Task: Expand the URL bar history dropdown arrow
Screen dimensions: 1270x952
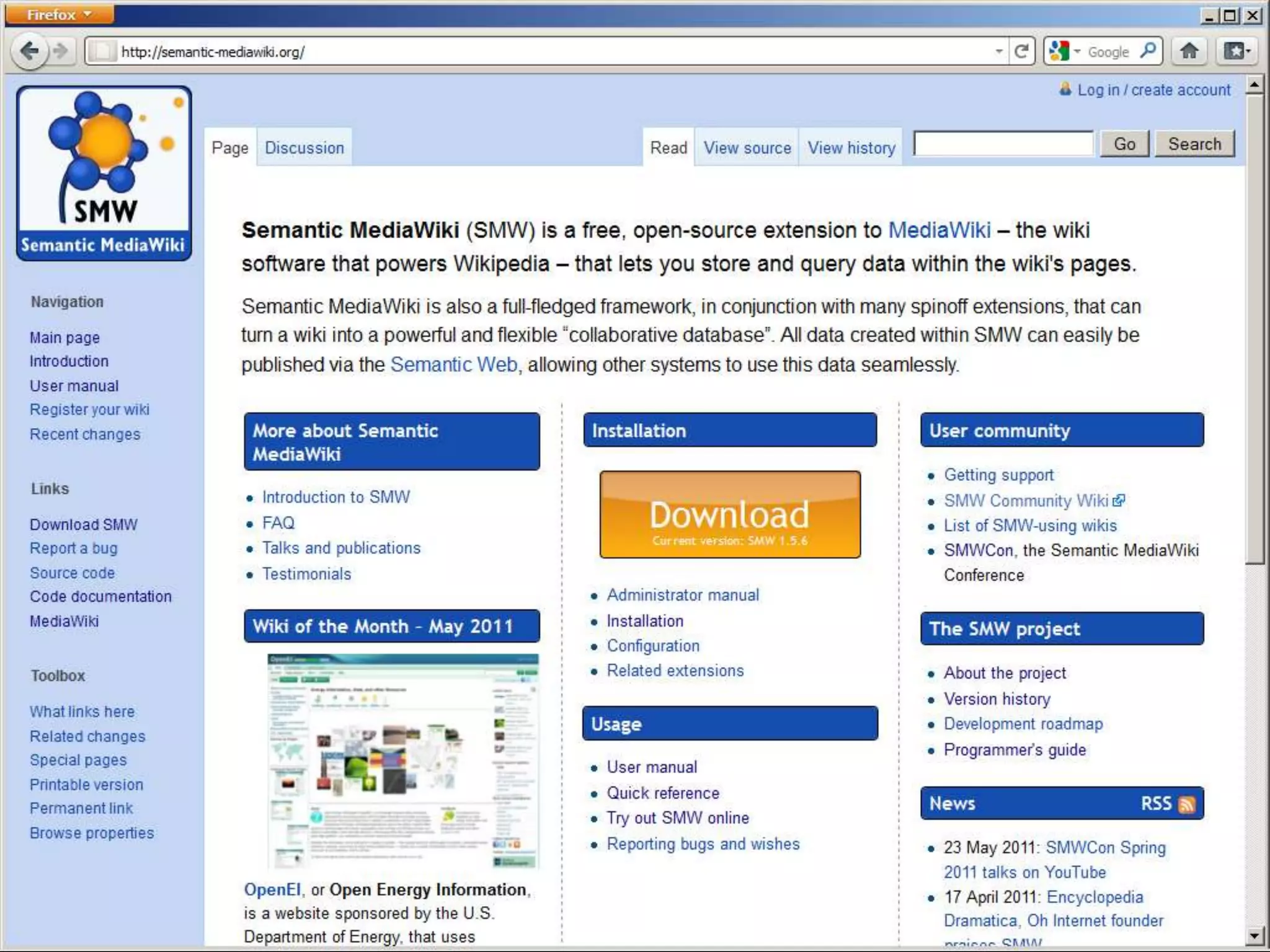Action: [x=998, y=51]
